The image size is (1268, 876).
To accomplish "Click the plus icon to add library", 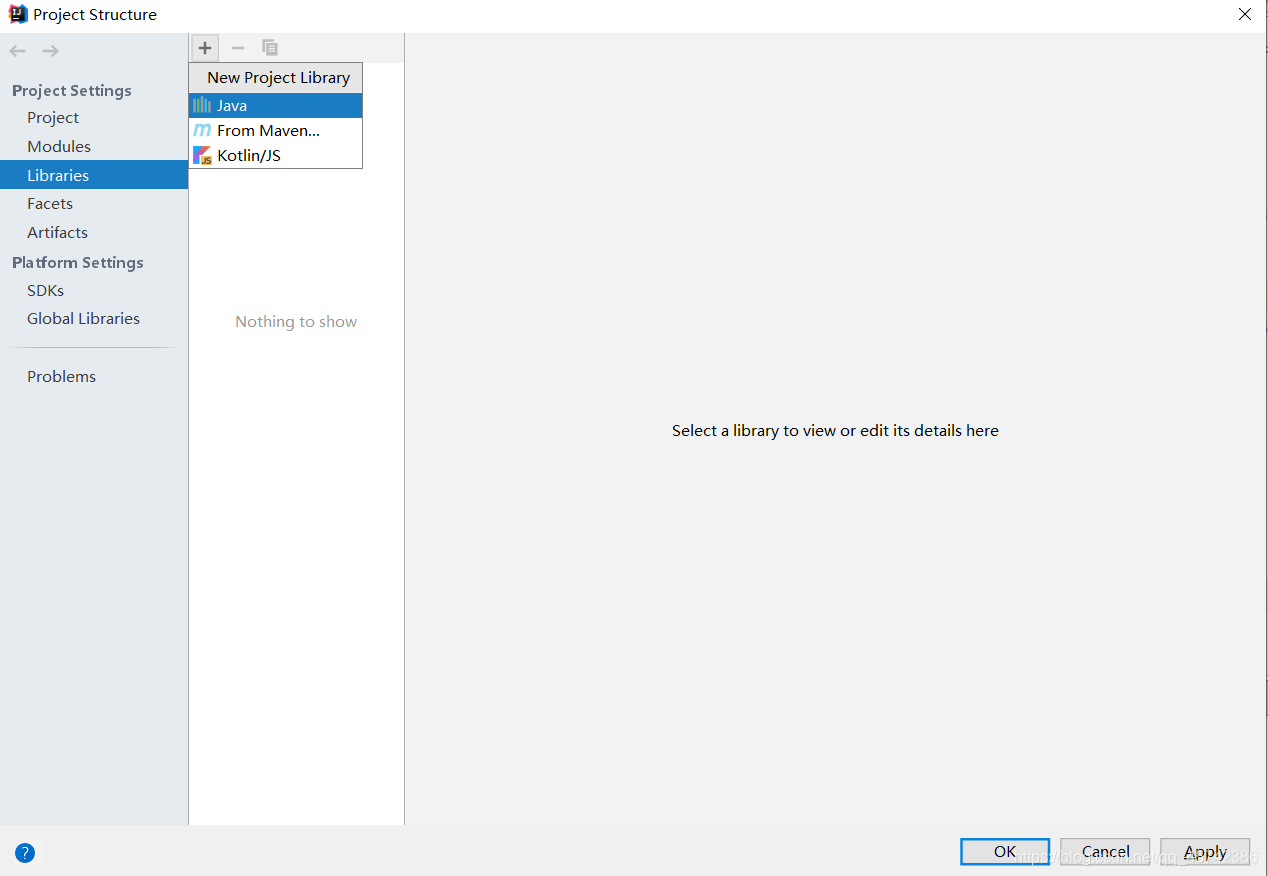I will coord(205,48).
